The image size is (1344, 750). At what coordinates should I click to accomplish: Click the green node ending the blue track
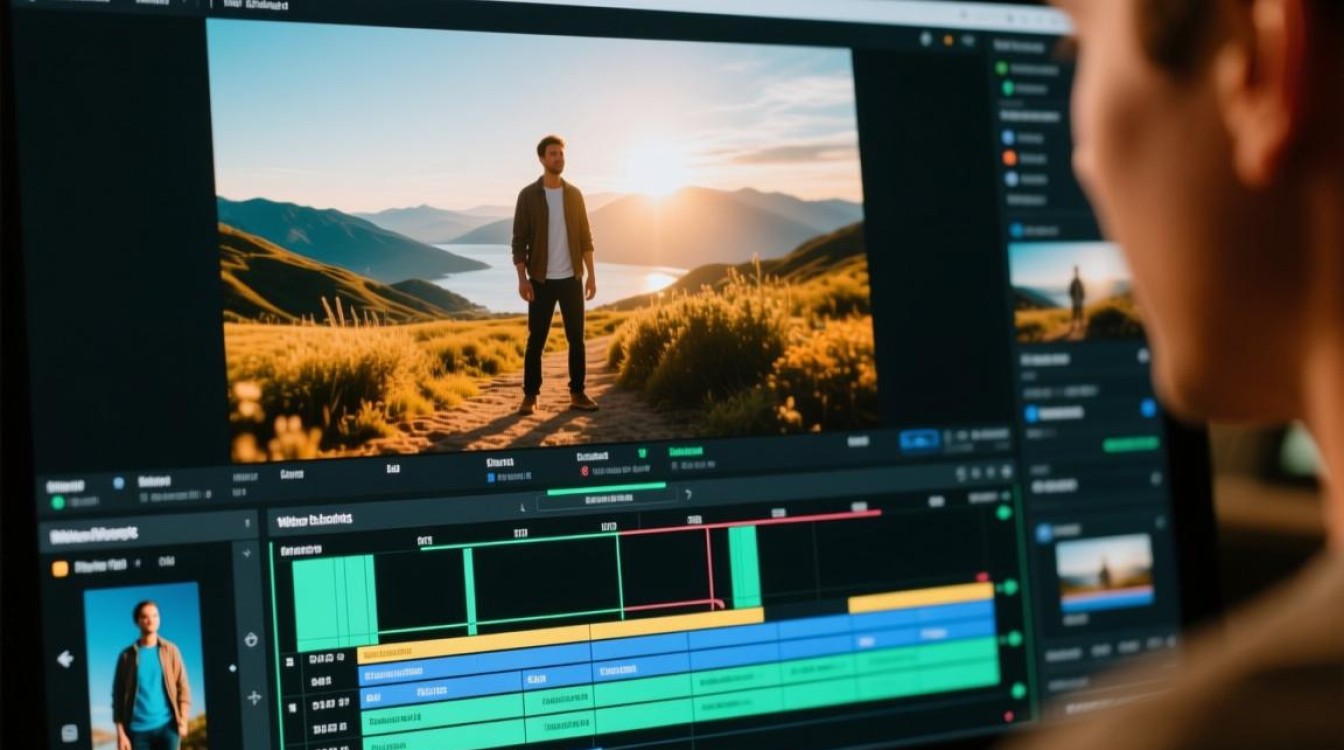1014,638
